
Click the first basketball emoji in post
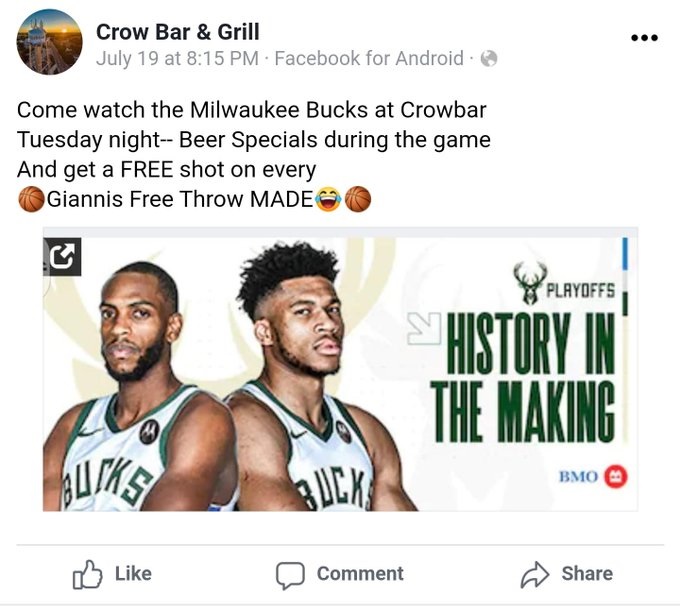point(31,199)
